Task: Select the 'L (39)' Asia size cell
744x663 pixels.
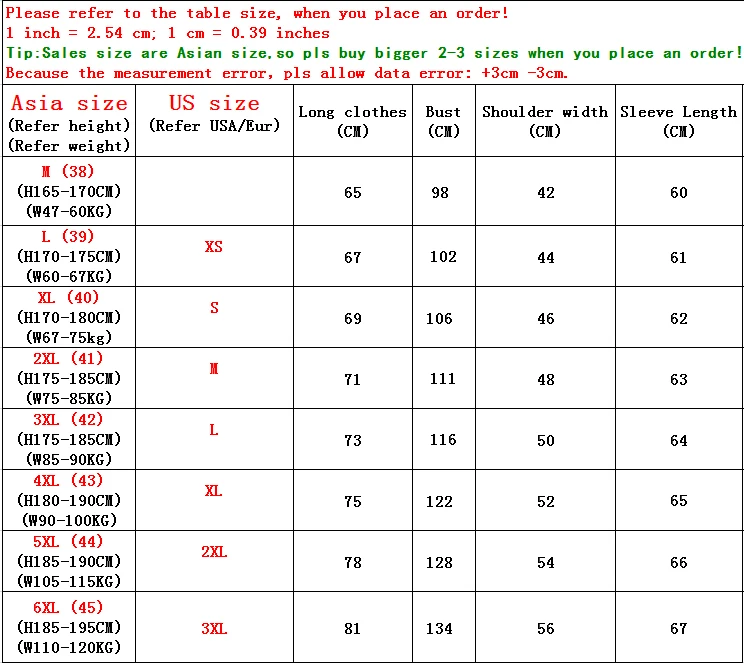Action: [x=69, y=256]
